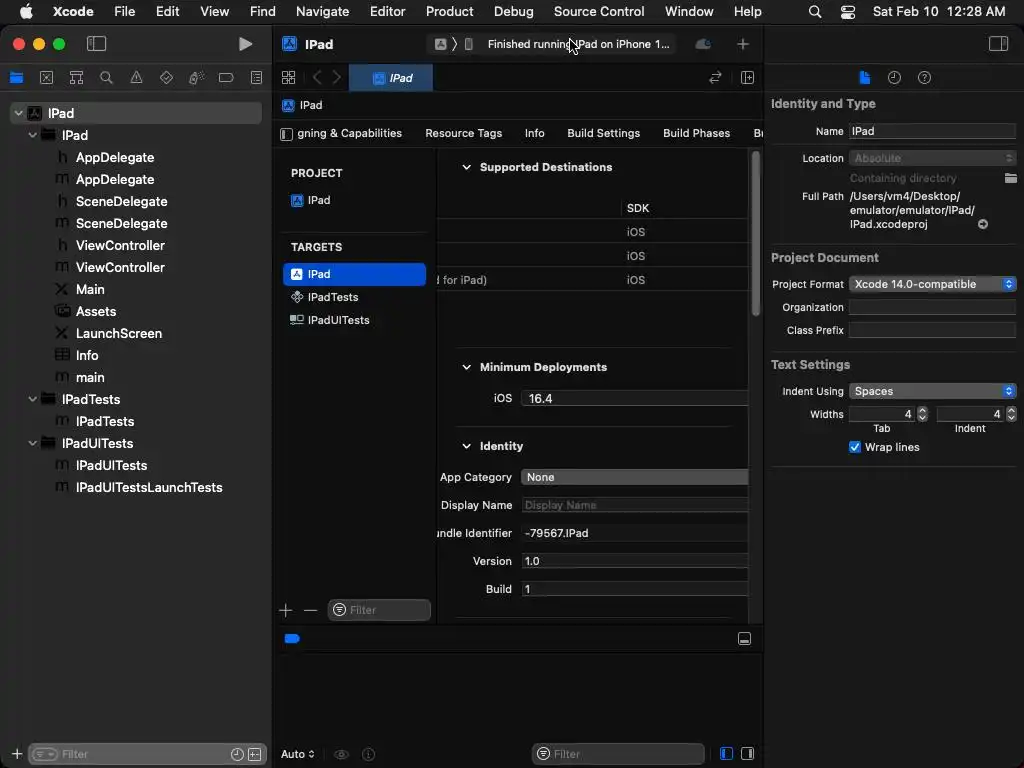Toggle the variables view pane

tap(726, 754)
